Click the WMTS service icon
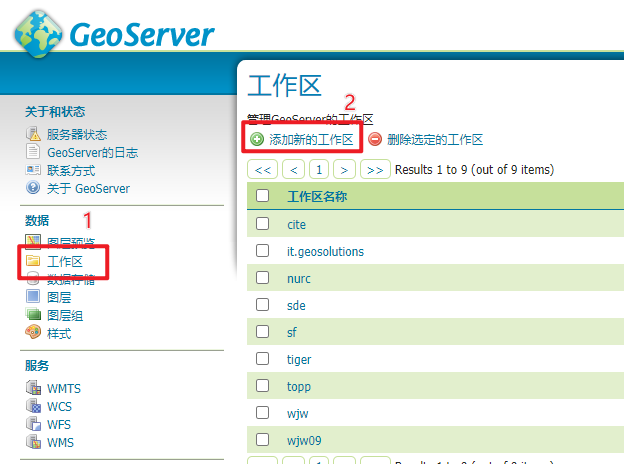This screenshot has height=464, width=624. (33, 388)
